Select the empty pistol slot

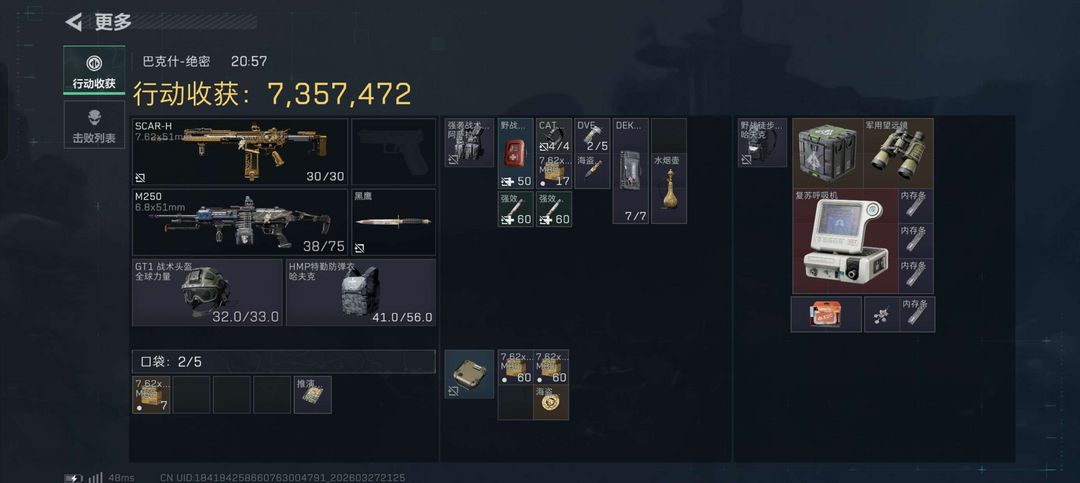[394, 151]
